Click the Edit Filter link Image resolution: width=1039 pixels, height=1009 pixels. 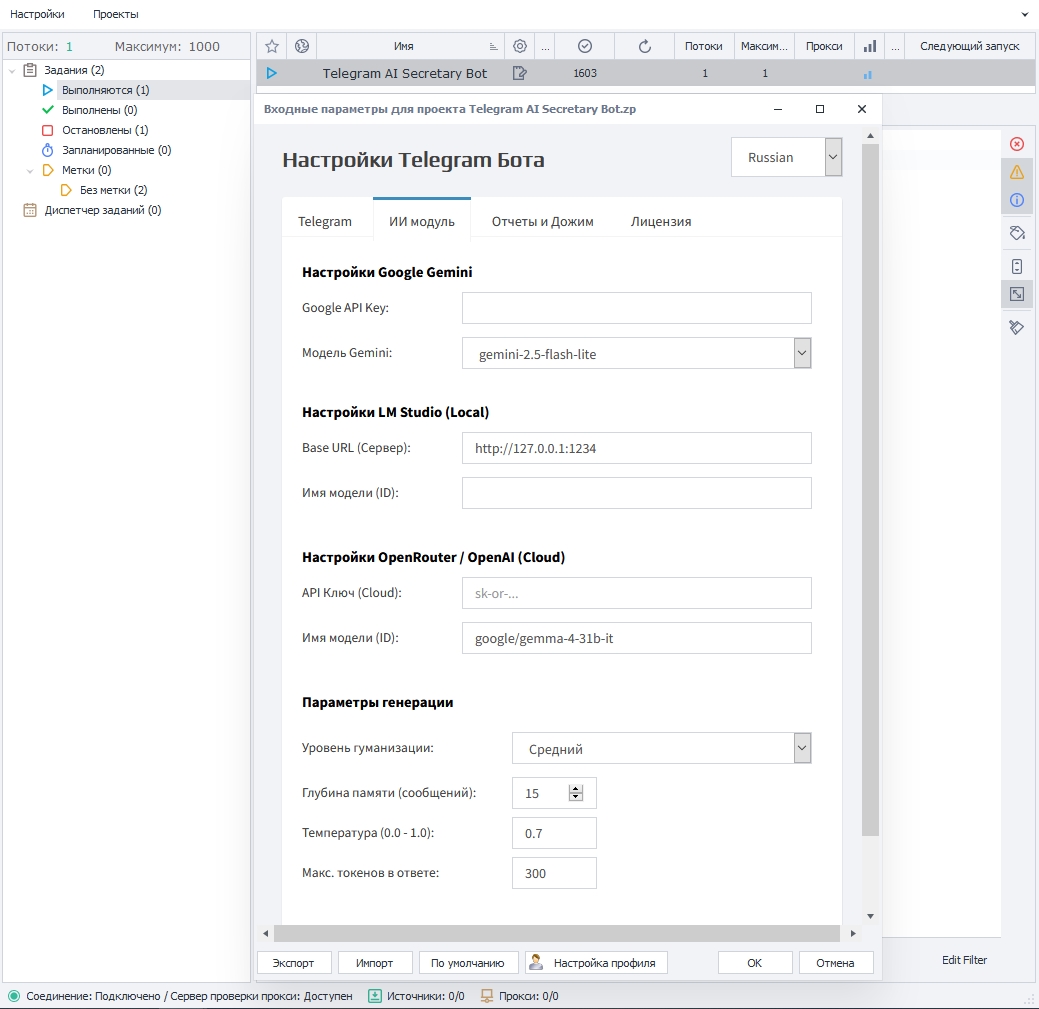click(x=964, y=960)
